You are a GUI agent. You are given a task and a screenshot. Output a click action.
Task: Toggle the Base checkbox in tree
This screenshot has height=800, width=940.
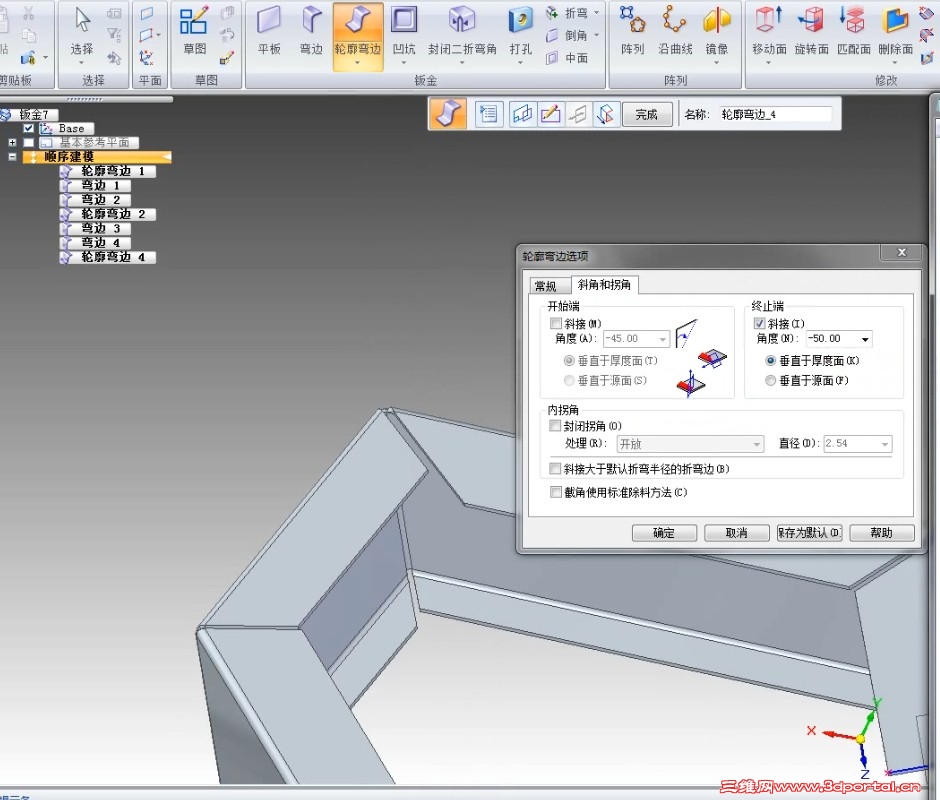pyautogui.click(x=28, y=128)
